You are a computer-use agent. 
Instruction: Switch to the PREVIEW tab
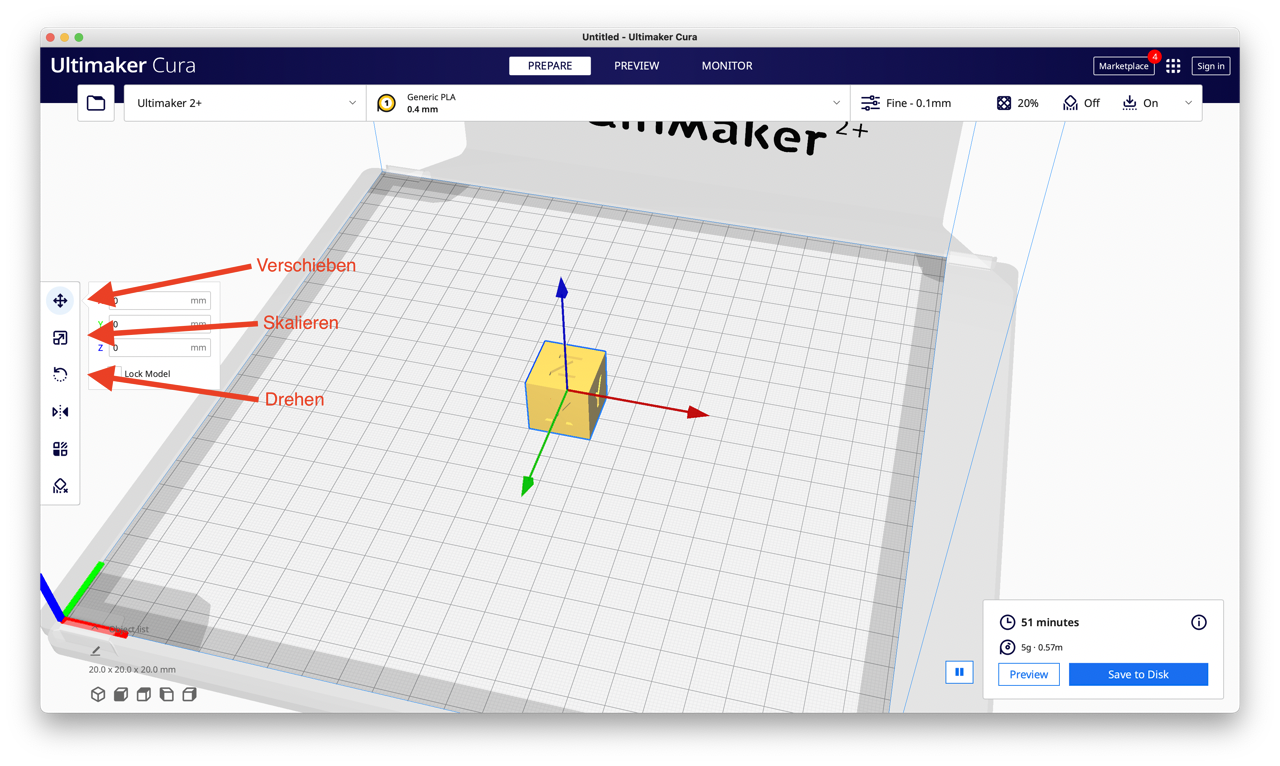637,66
